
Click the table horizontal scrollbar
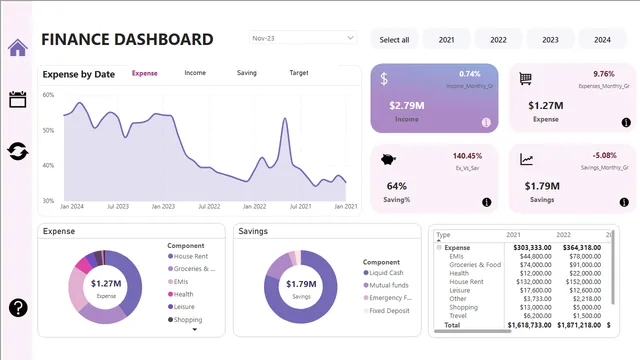pos(472,331)
